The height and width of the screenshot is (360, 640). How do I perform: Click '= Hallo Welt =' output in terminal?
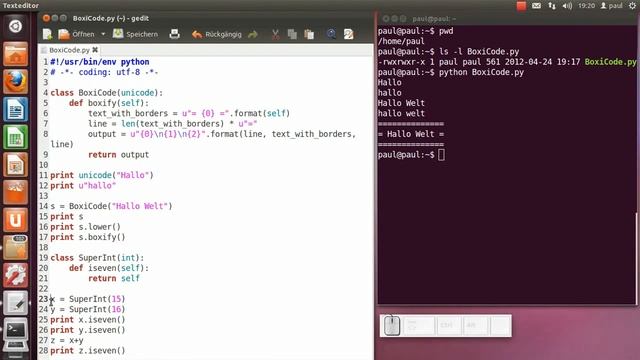click(x=411, y=134)
